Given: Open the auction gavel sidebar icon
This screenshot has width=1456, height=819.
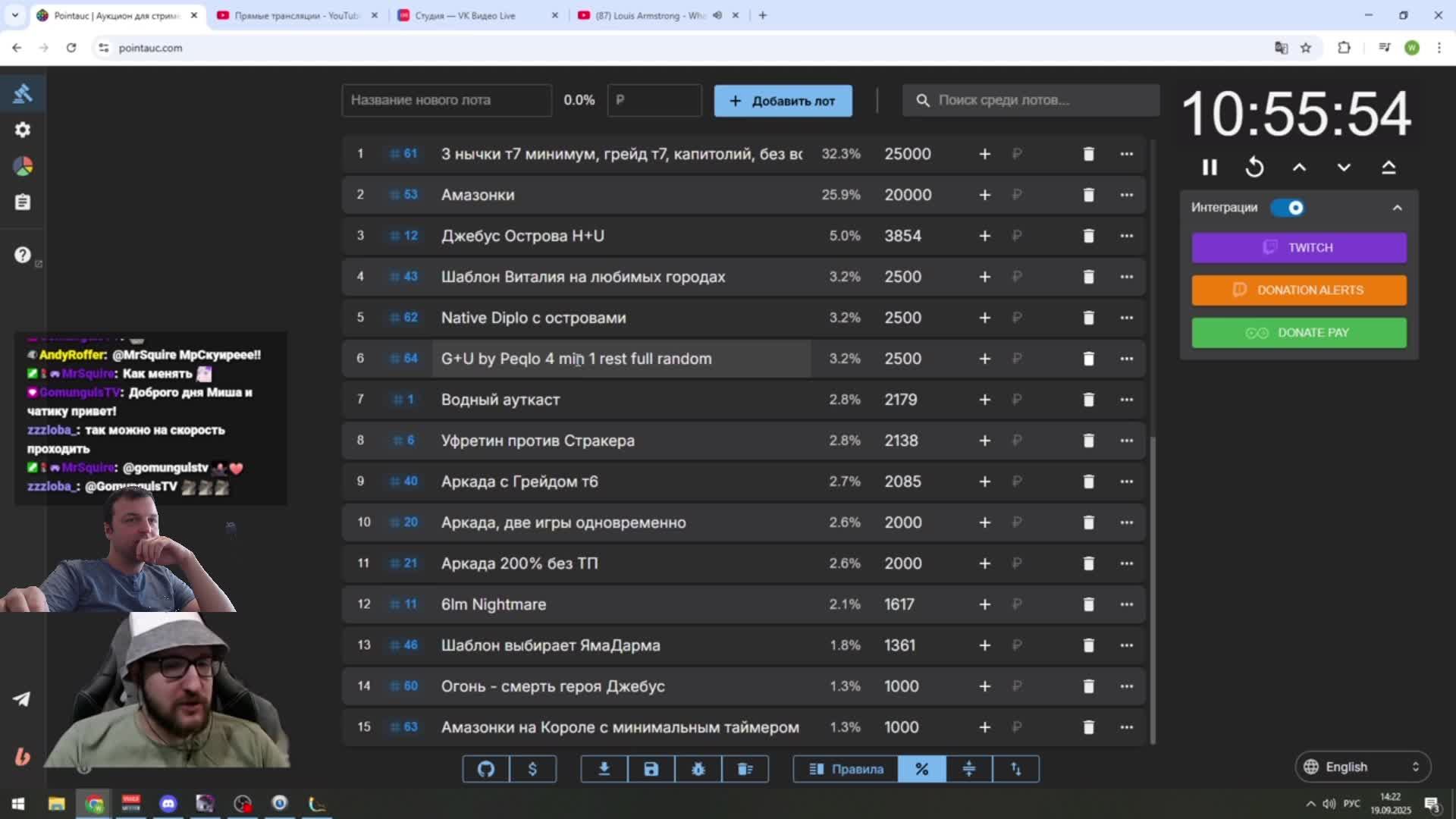Looking at the screenshot, I should [23, 93].
